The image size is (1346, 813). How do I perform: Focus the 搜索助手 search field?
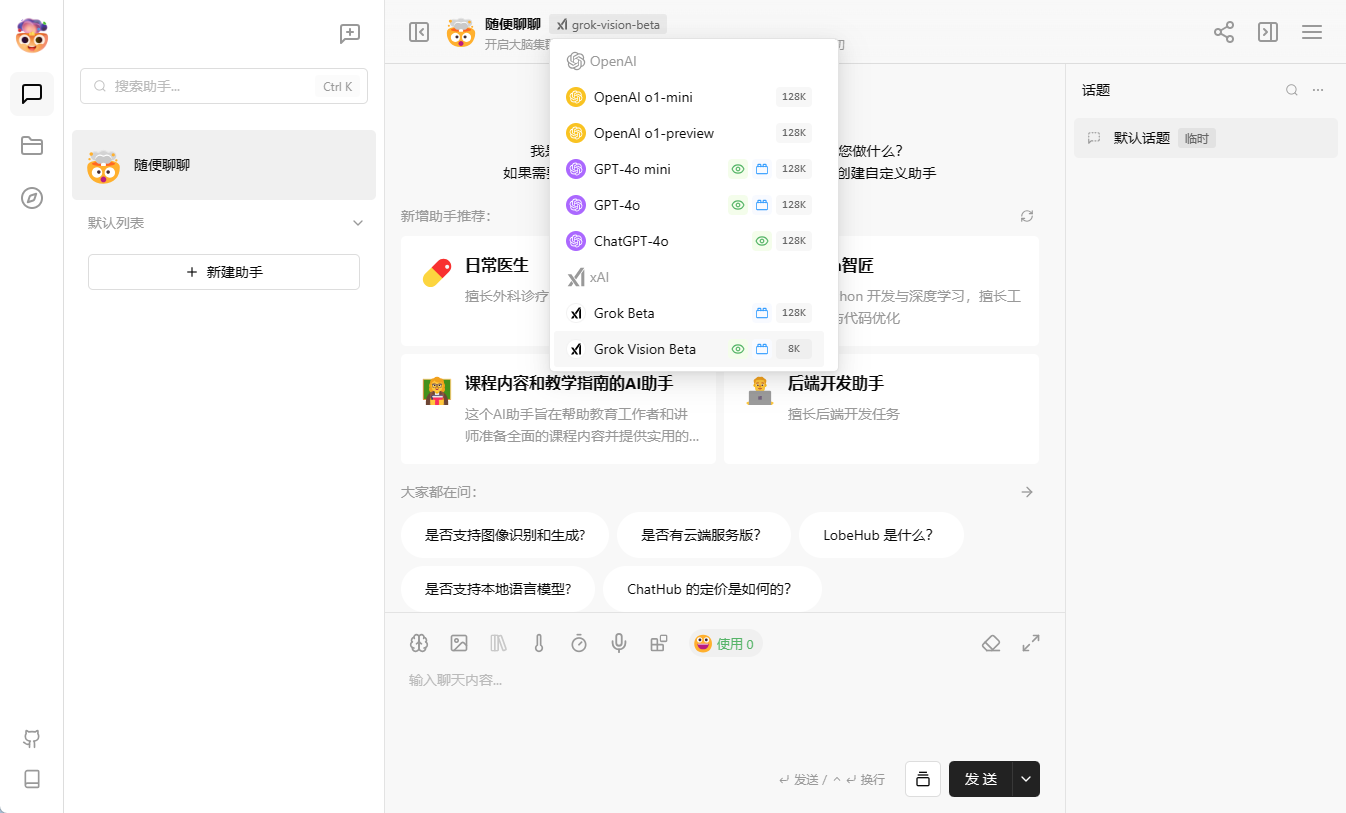point(224,86)
